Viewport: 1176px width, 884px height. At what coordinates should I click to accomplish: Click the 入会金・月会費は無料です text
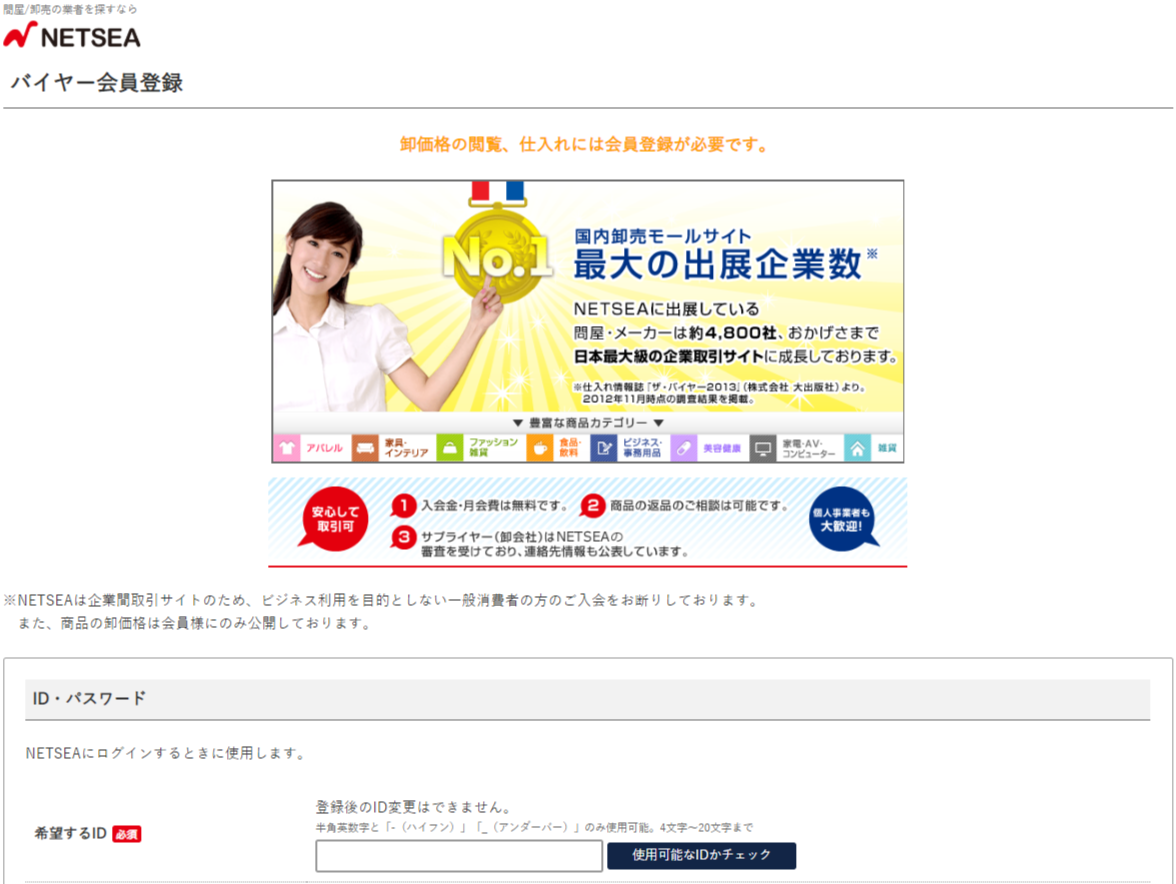point(494,506)
